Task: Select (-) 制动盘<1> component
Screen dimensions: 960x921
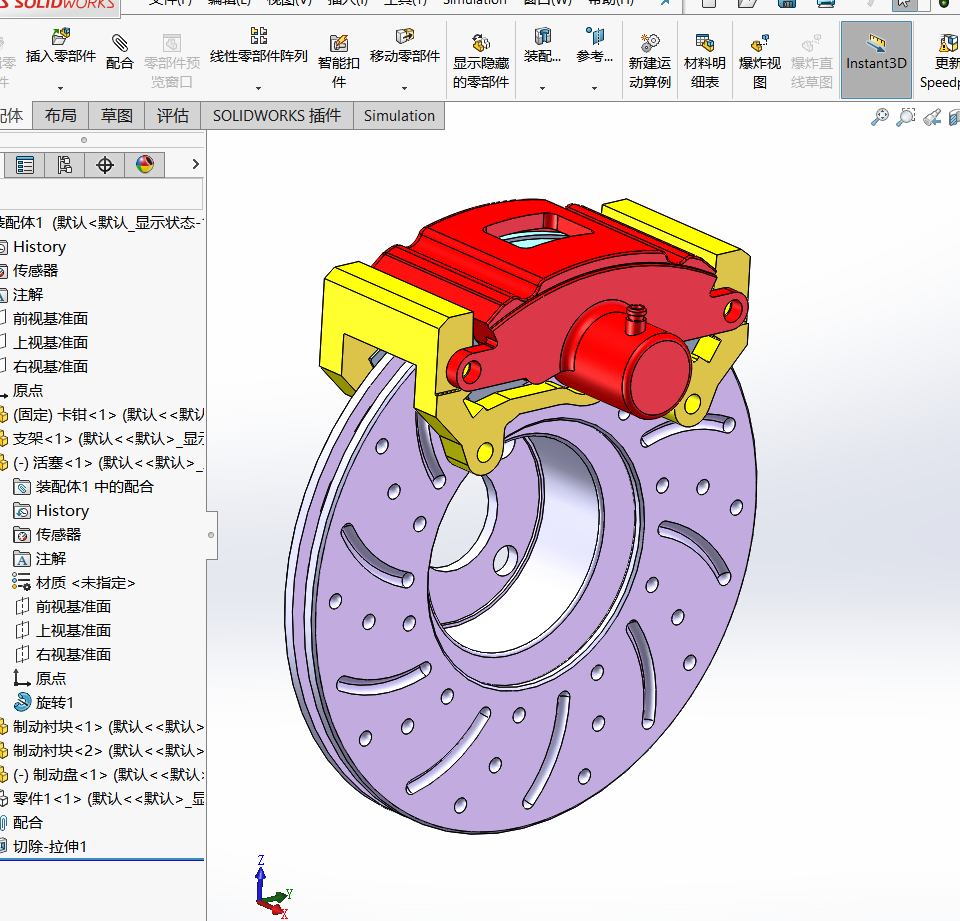Action: (102, 775)
